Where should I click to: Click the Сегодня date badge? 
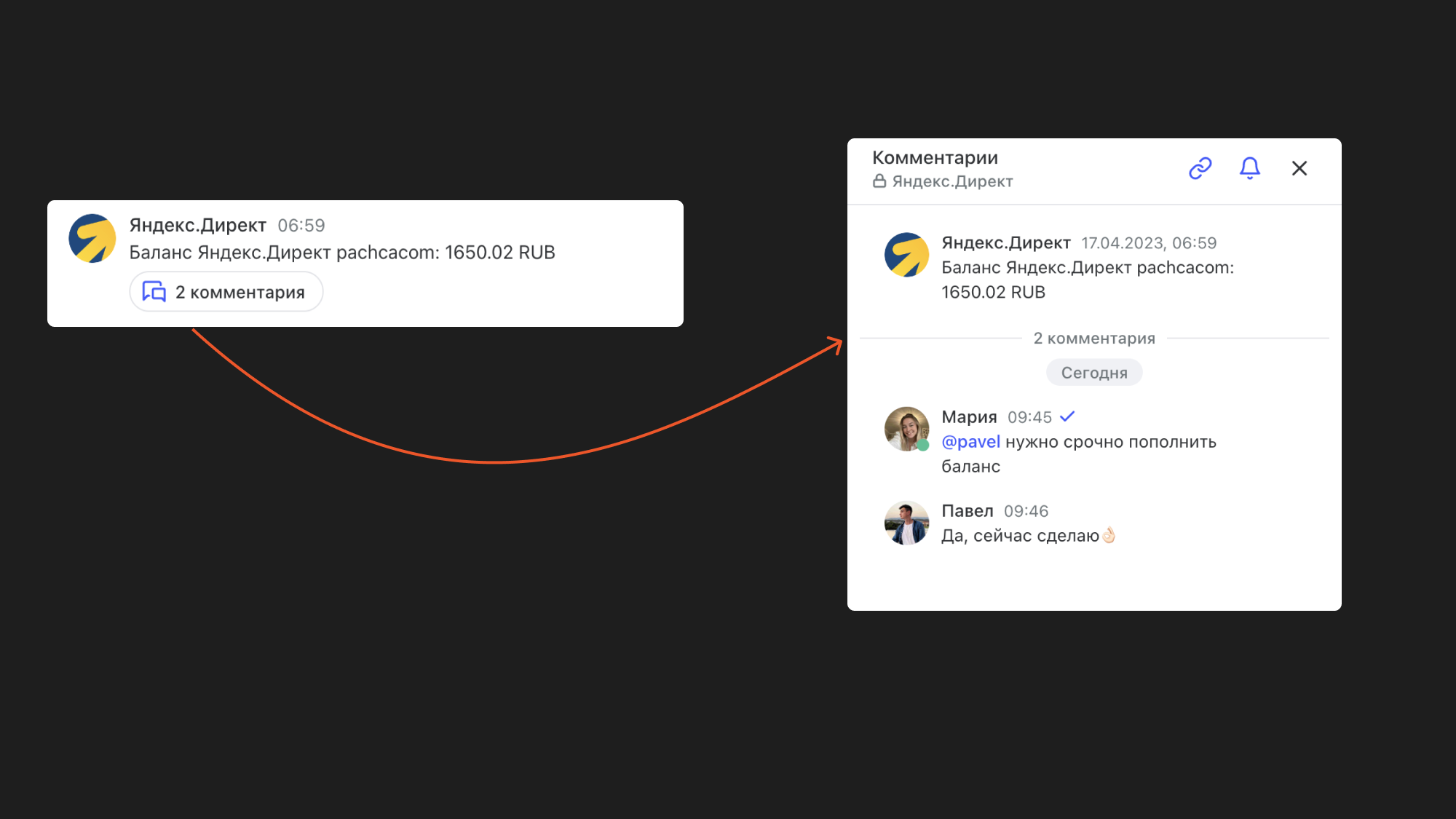point(1093,373)
